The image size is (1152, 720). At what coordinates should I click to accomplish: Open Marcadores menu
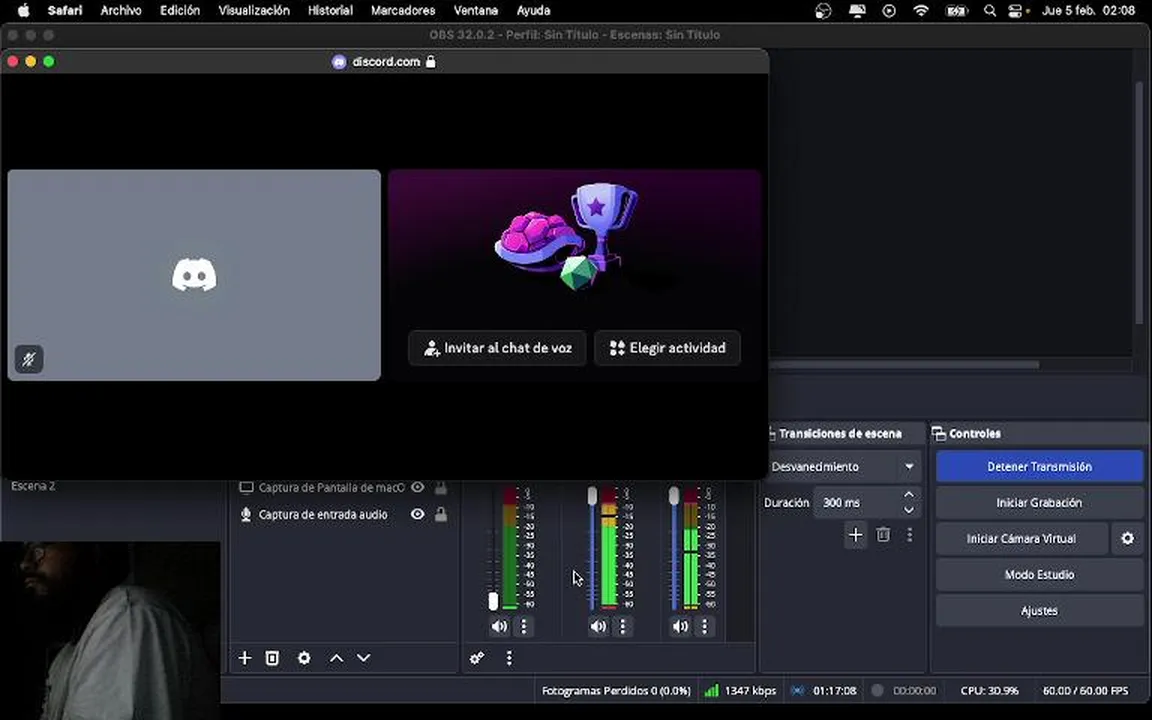coord(403,11)
